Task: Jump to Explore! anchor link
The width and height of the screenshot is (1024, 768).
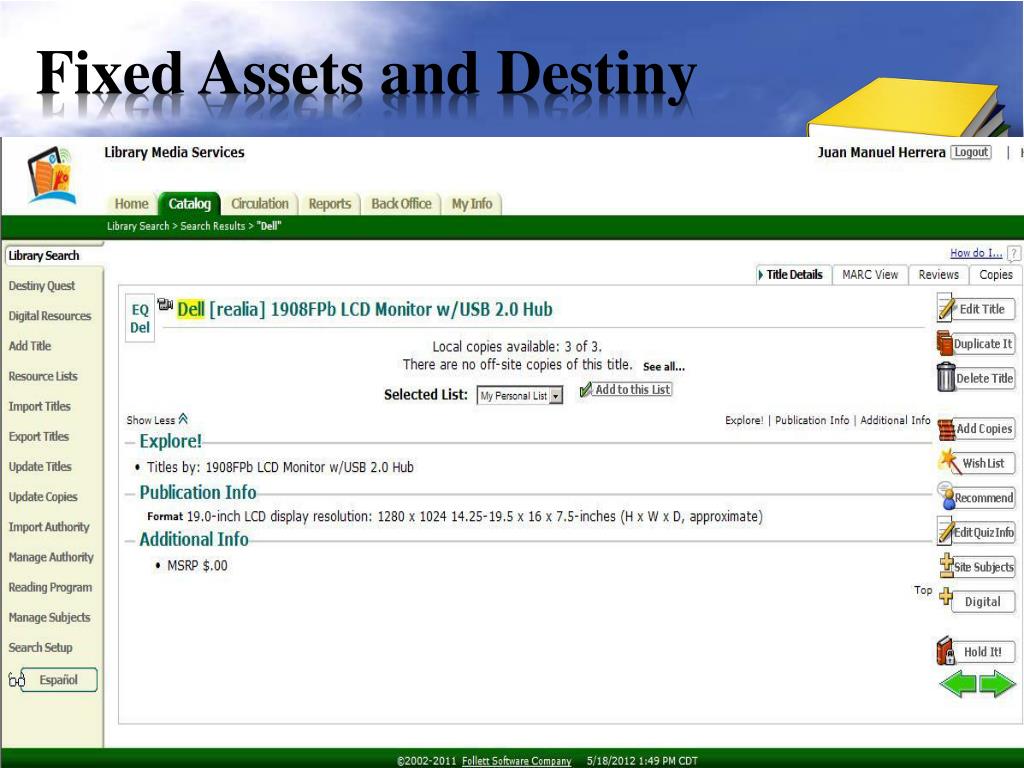Action: pyautogui.click(x=744, y=421)
